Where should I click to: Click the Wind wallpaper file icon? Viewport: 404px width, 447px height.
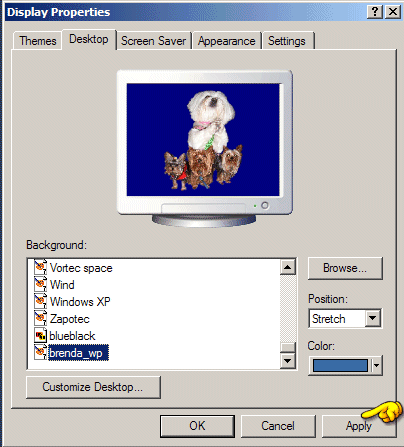(x=40, y=284)
